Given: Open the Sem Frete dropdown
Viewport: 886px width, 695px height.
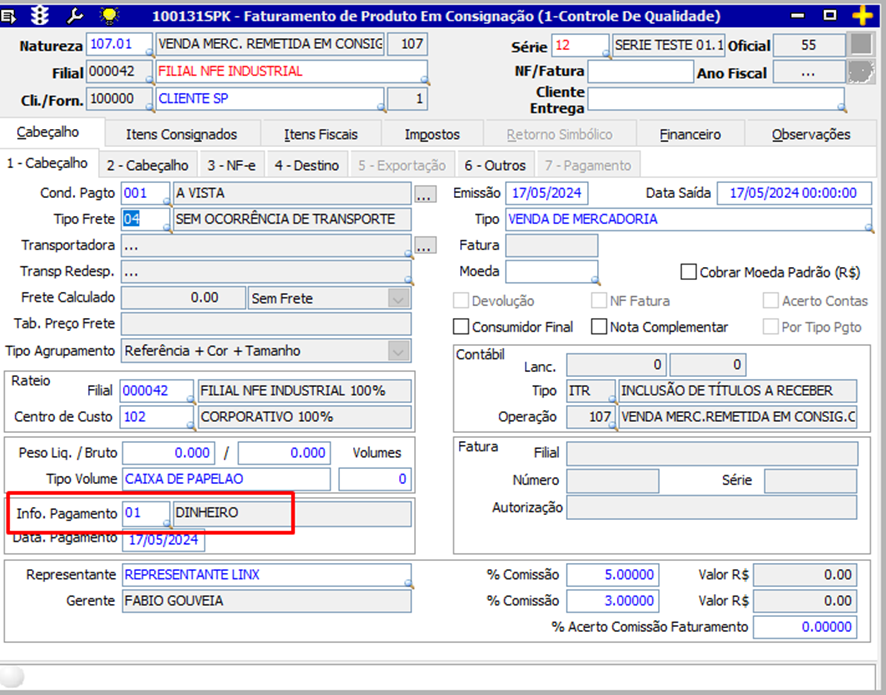Looking at the screenshot, I should (399, 298).
